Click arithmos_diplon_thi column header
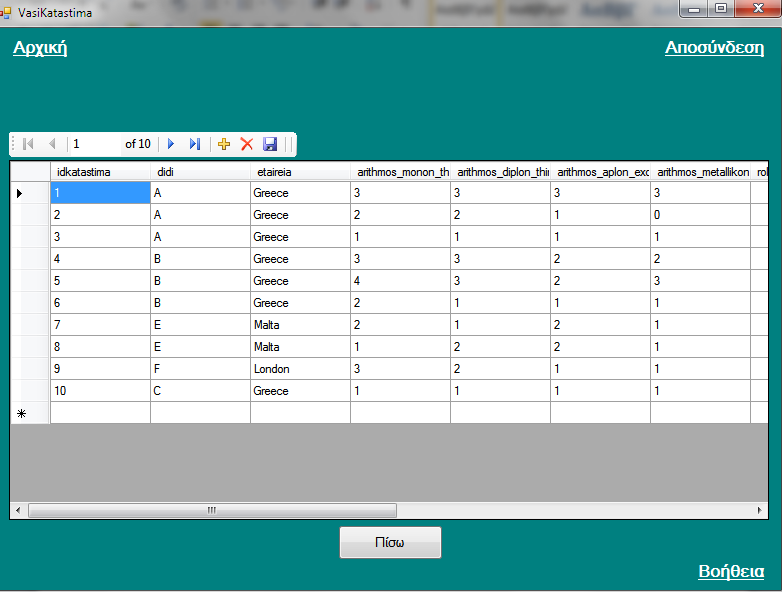Viewport: 782px width, 592px height. point(500,172)
